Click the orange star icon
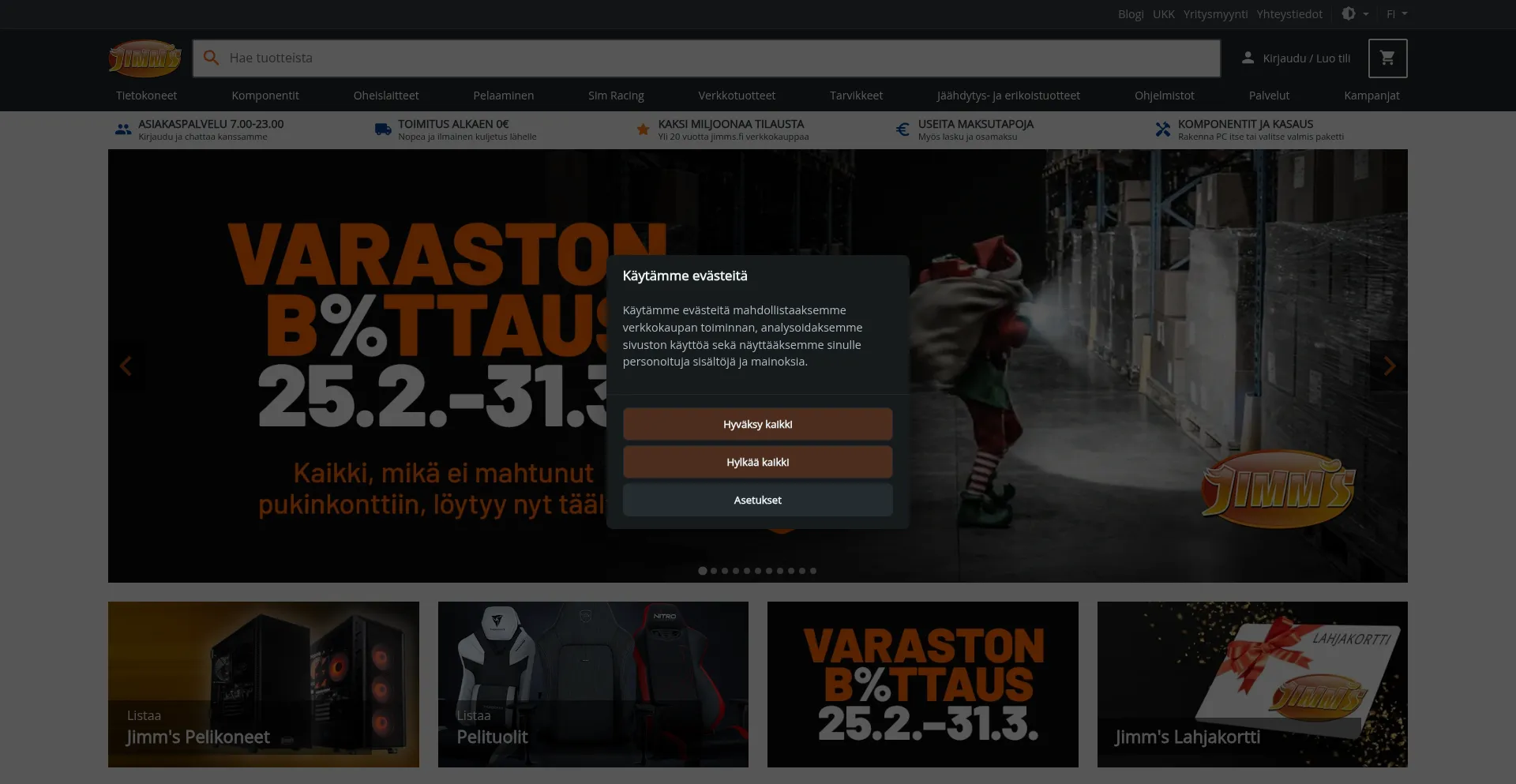Viewport: 1516px width, 784px height. coord(643,129)
